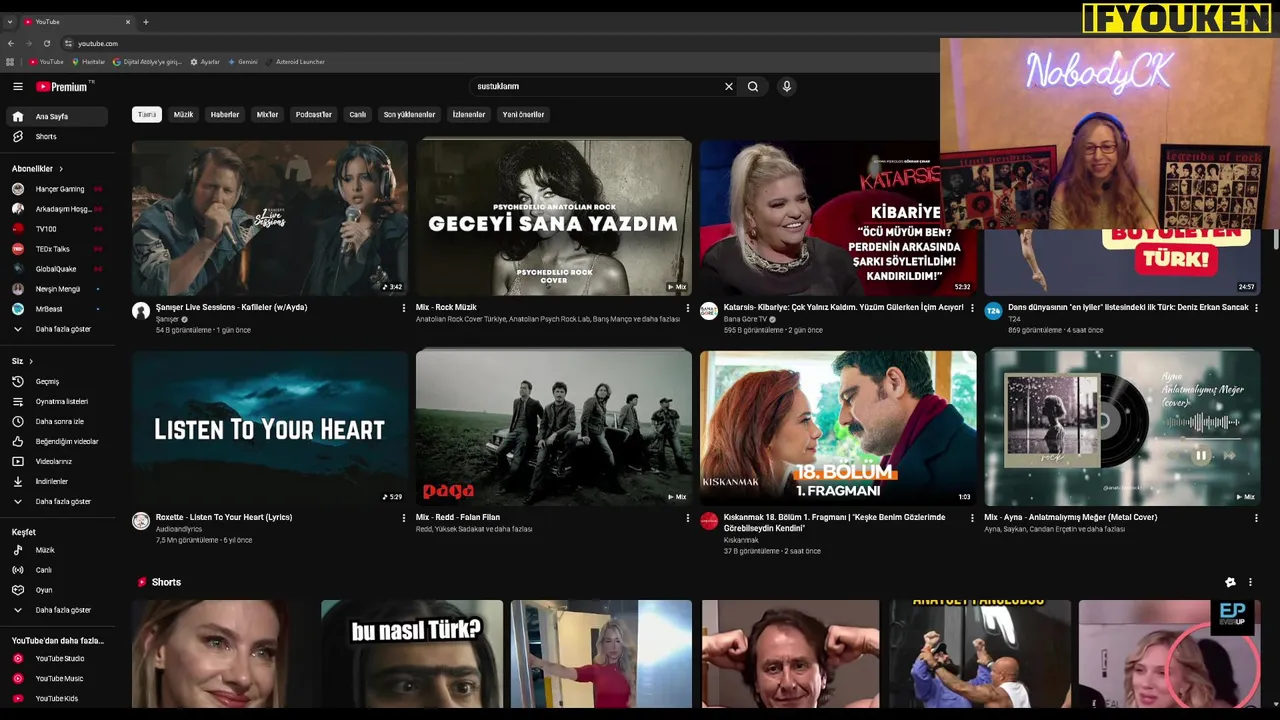The image size is (1280, 720).
Task: Open Mix - Rock Müzik options menu
Action: tap(687, 308)
